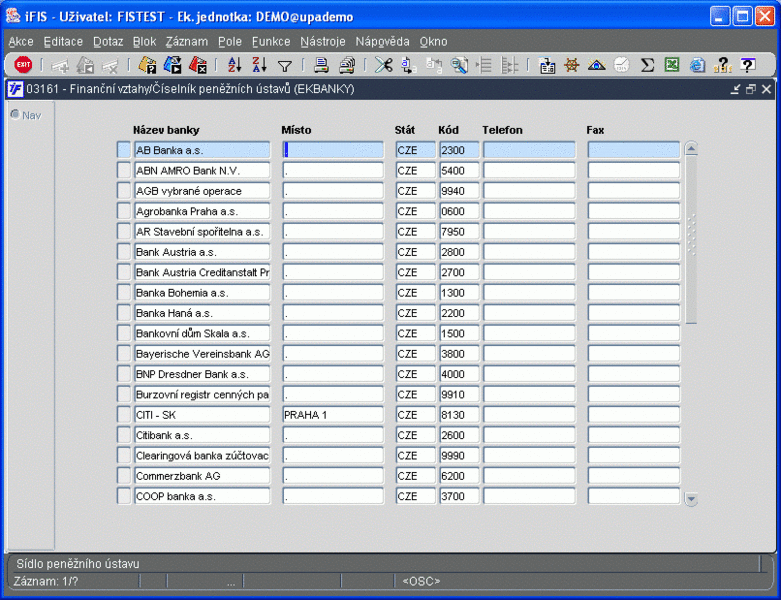Click the name BNP Dresdner Bank a.s.
781x600 pixels.
coord(202,374)
